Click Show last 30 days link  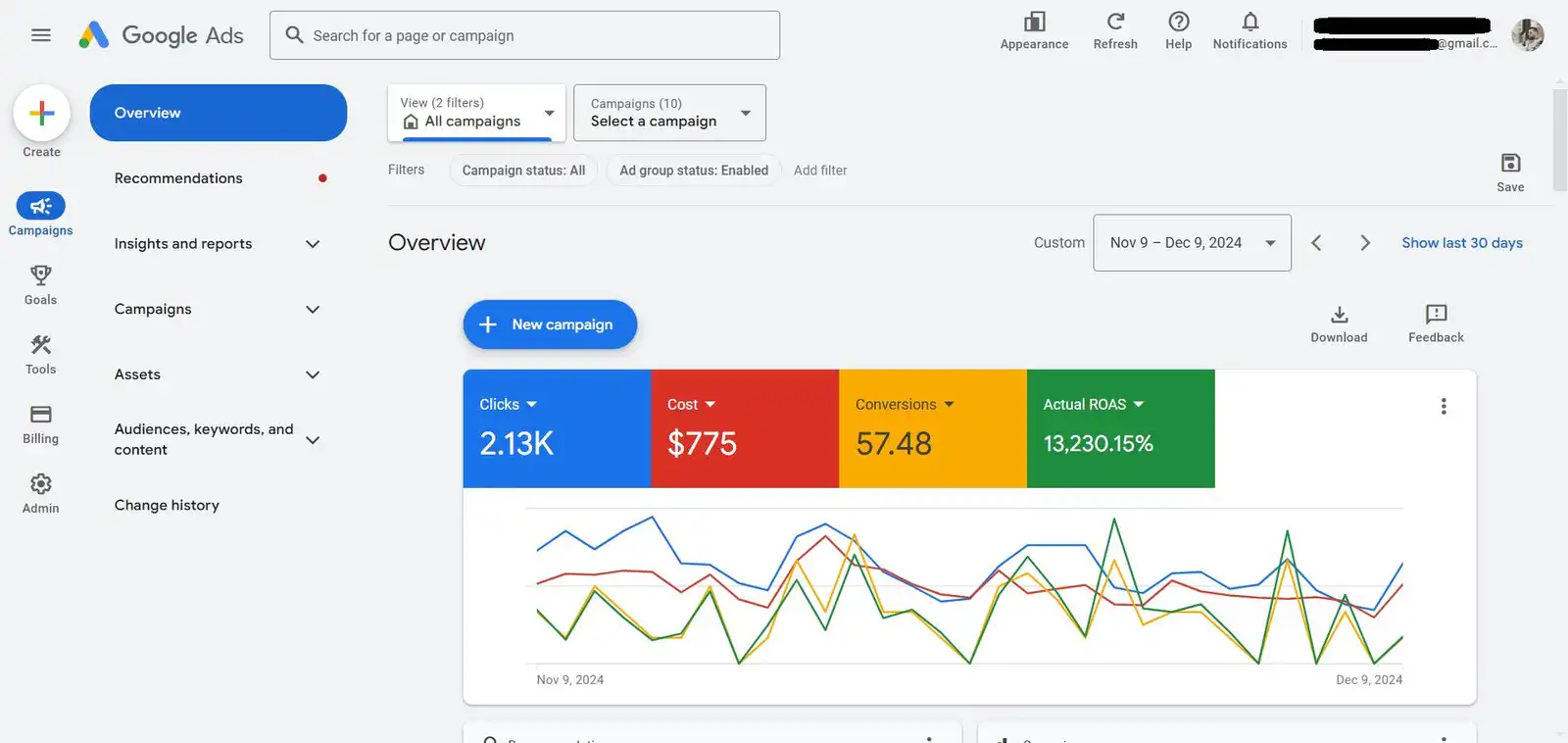coord(1461,243)
